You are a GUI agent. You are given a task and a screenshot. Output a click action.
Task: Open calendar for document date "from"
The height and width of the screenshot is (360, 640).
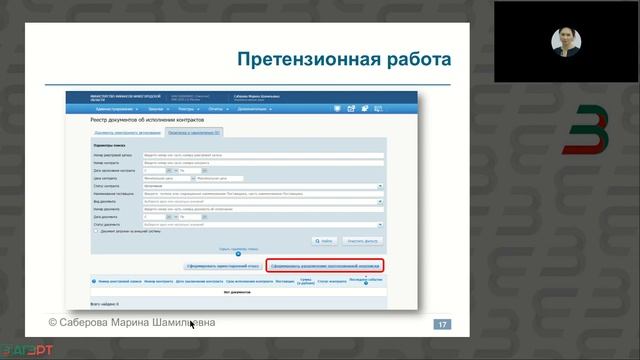pyautogui.click(x=169, y=217)
